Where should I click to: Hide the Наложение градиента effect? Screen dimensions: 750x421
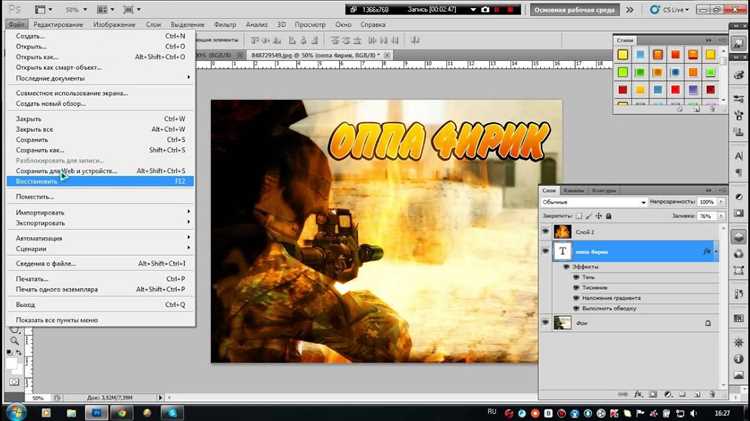tap(576, 298)
